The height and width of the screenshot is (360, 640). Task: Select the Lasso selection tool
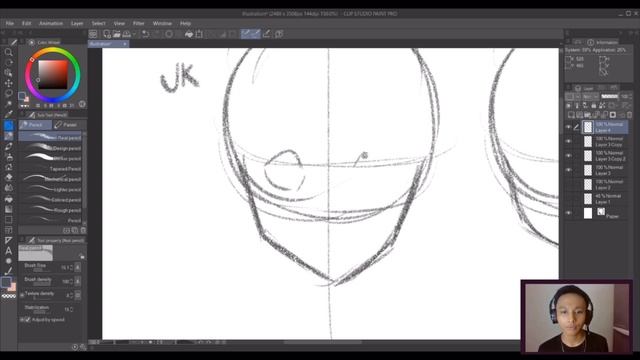(9, 94)
